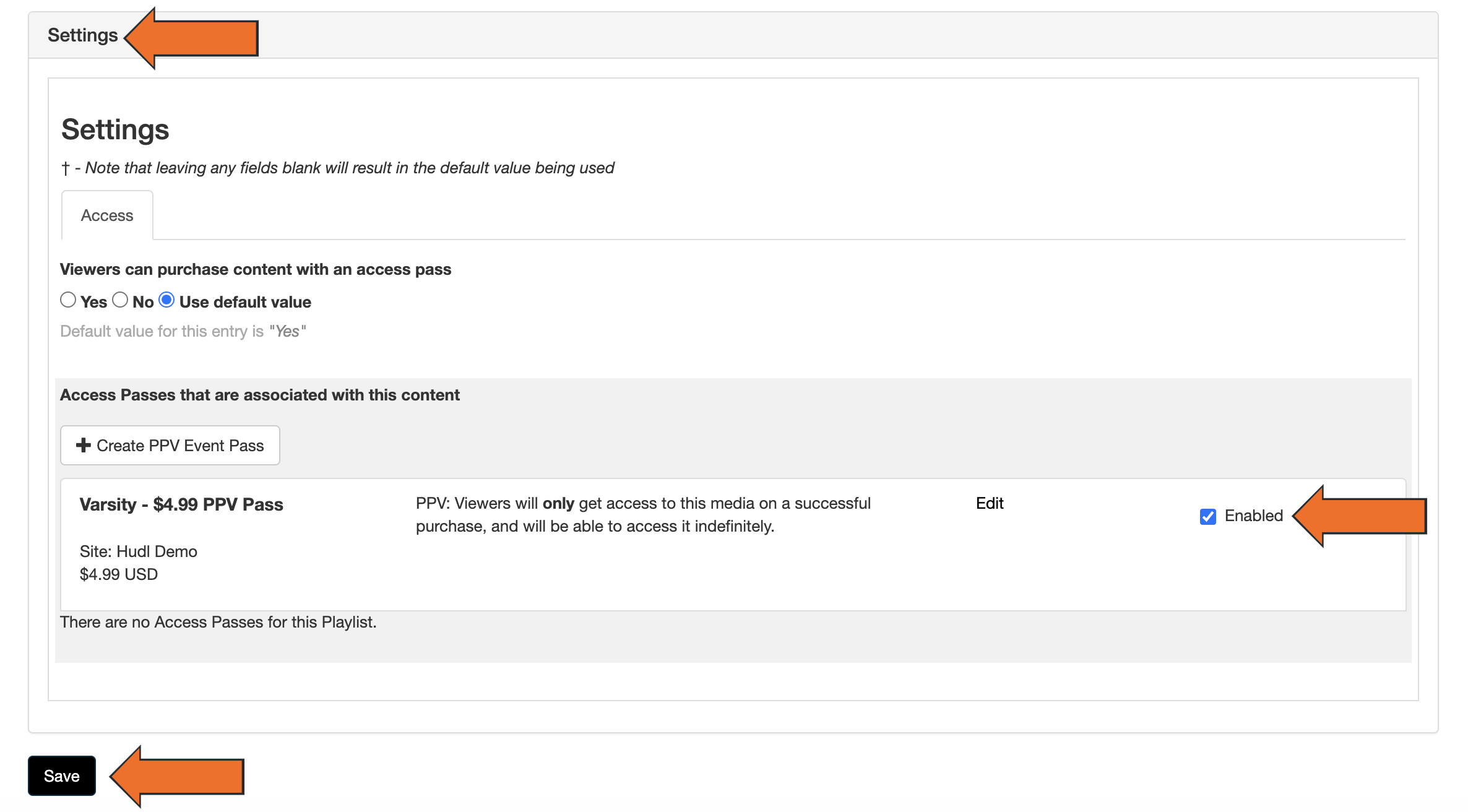Select the No radio button

tap(121, 301)
